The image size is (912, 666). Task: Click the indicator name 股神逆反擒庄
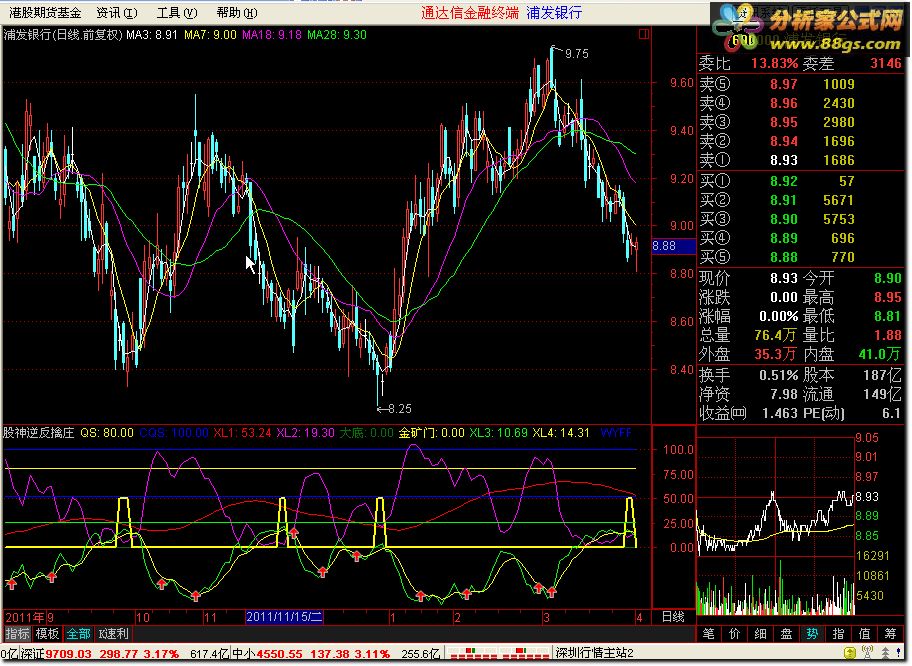pyautogui.click(x=39, y=433)
